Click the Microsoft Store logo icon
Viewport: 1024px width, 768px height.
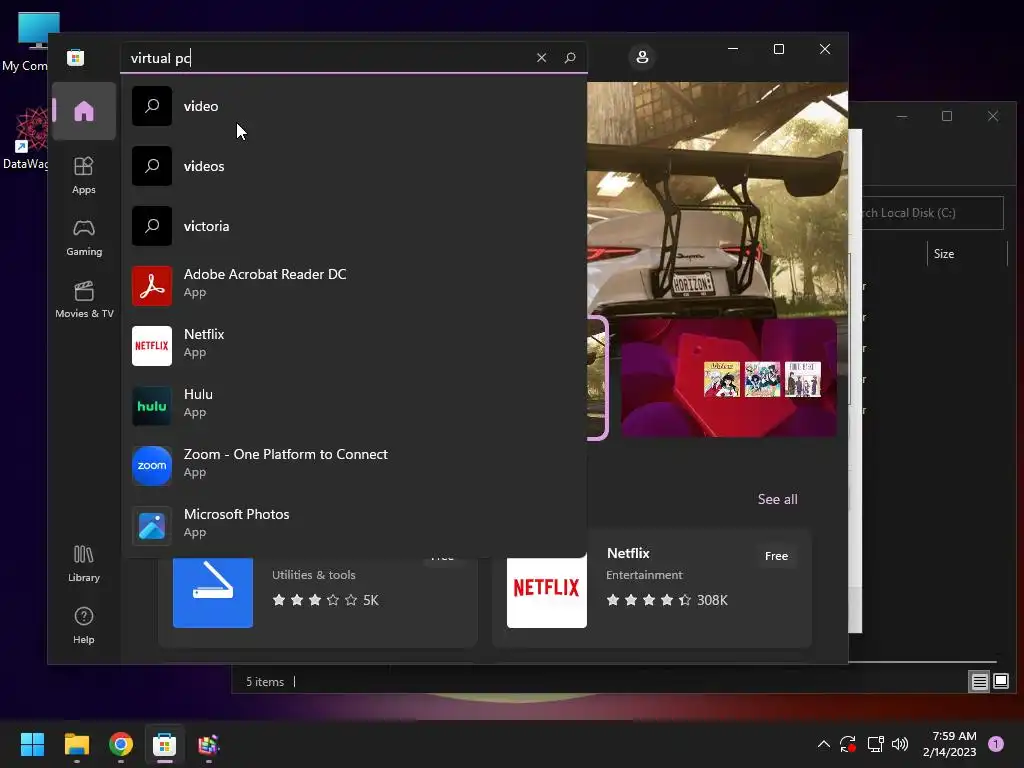[75, 57]
